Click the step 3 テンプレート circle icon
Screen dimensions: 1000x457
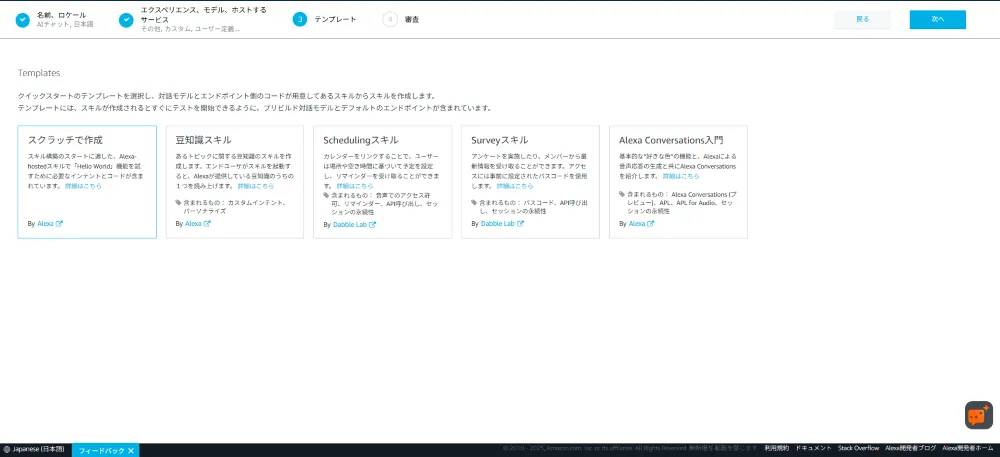click(x=300, y=19)
